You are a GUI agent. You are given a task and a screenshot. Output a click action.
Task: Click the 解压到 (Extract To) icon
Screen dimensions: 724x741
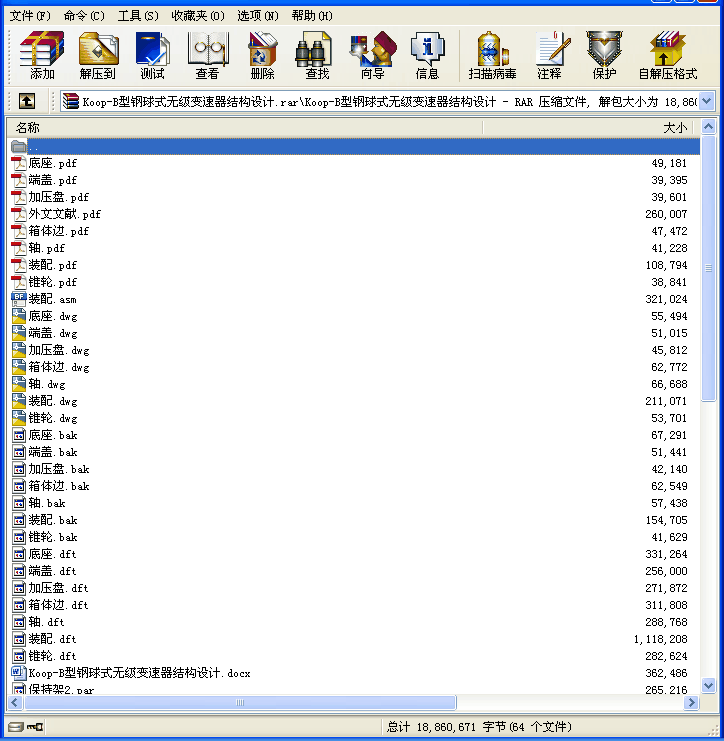coord(97,55)
